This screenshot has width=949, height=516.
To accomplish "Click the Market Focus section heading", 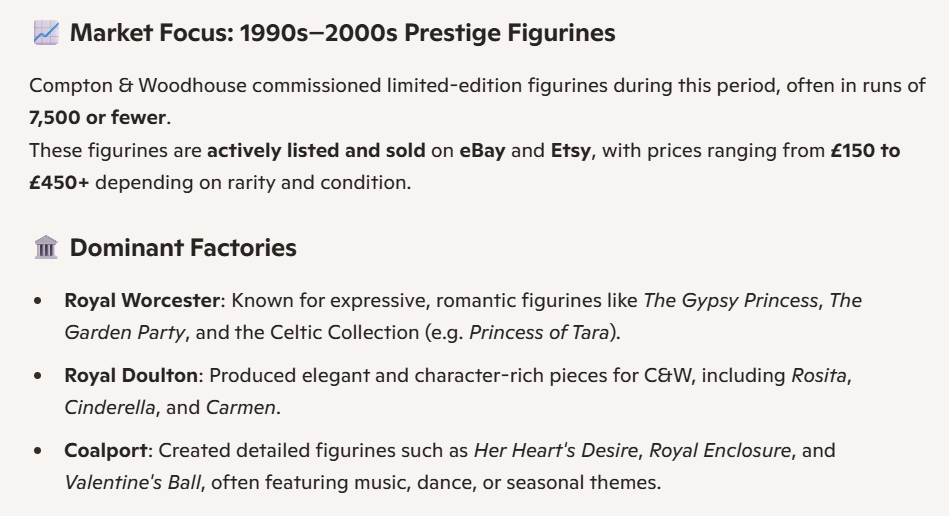I will (342, 33).
